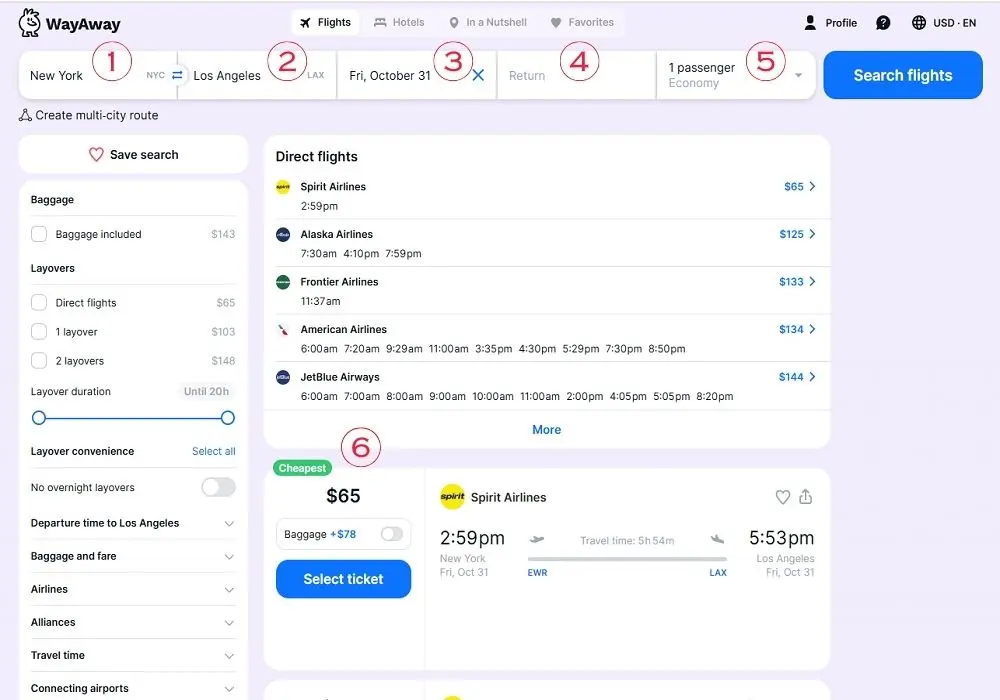The width and height of the screenshot is (1000, 700).
Task: Click the Return date field
Action: 577,75
